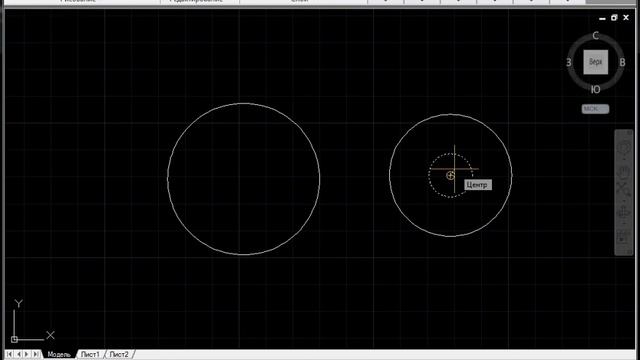
Task: Open ShowMotion from the navigation bar
Action: click(624, 237)
